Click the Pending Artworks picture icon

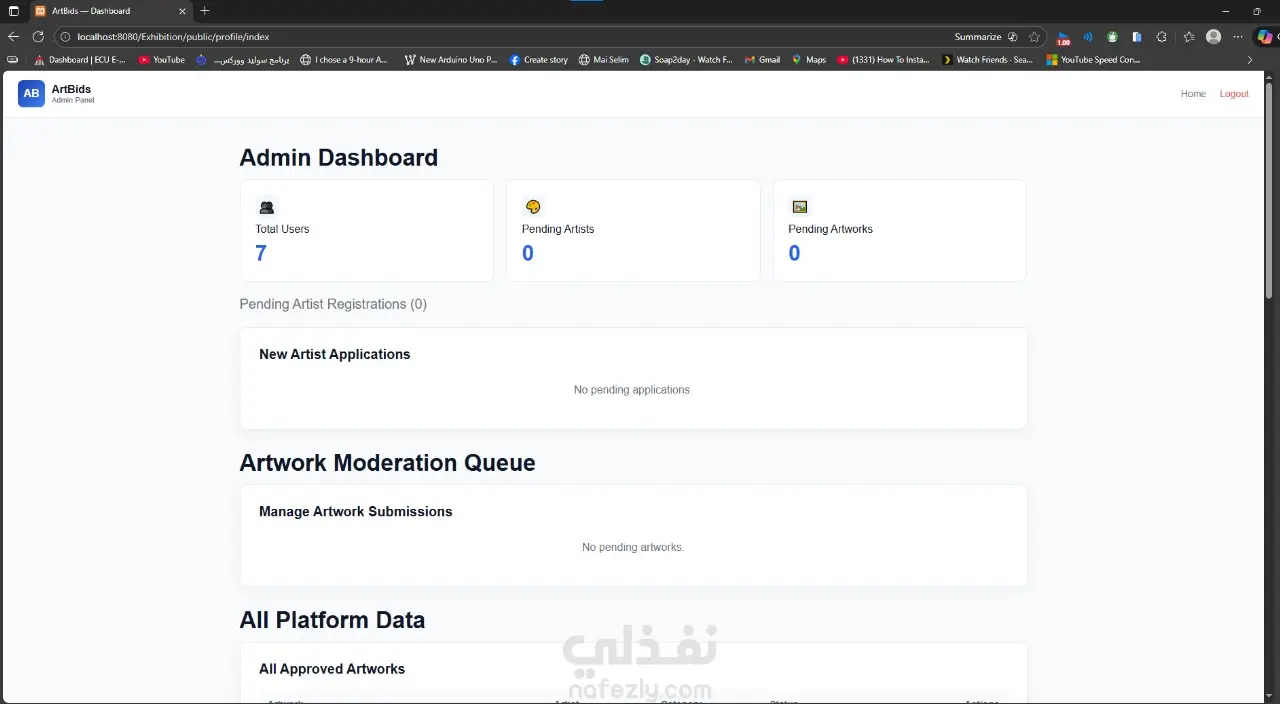coord(799,207)
